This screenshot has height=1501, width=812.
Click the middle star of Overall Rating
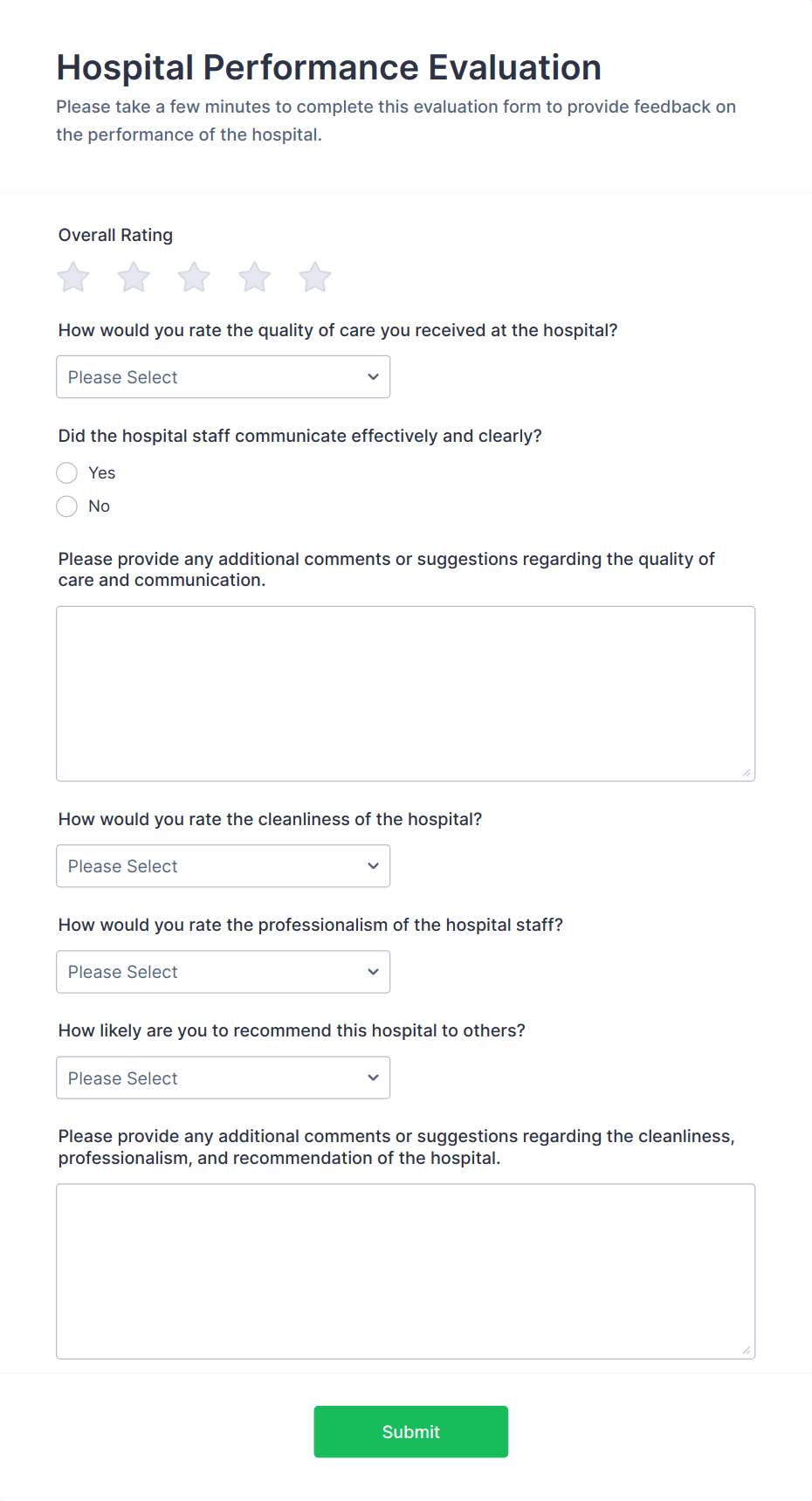pos(193,277)
